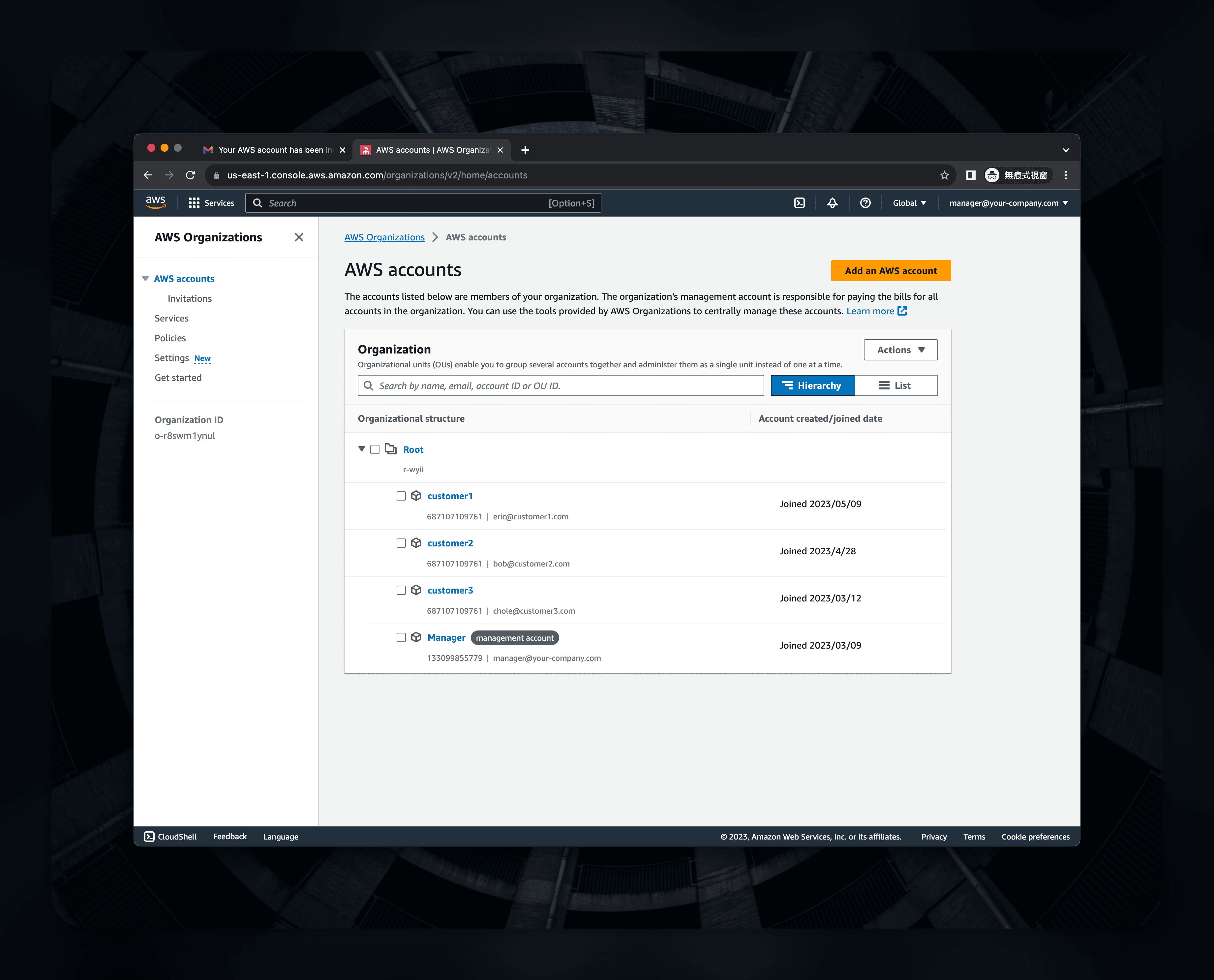Bookmark this page with the star icon
This screenshot has width=1214, height=980.
(x=944, y=175)
